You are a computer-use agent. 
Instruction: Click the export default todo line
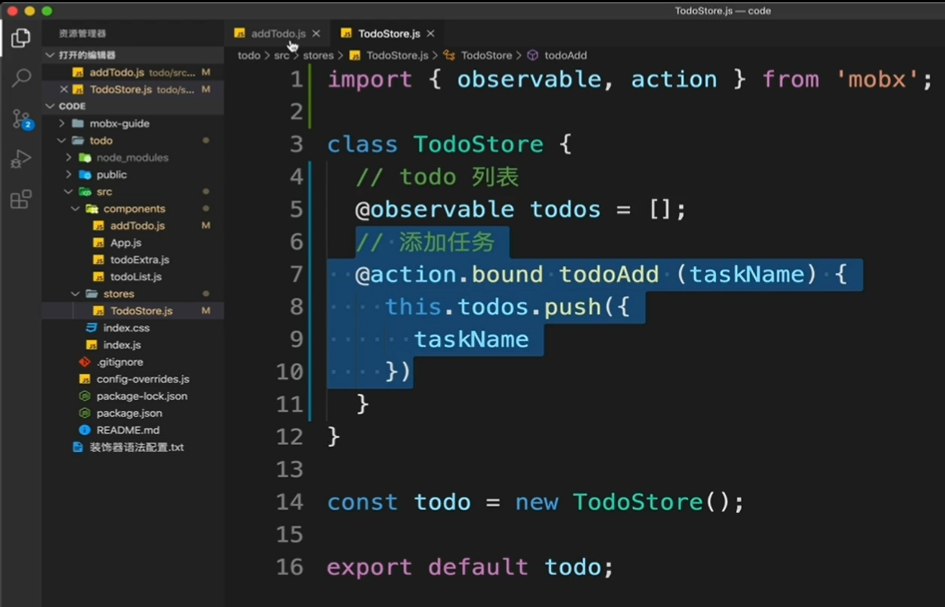(x=470, y=567)
